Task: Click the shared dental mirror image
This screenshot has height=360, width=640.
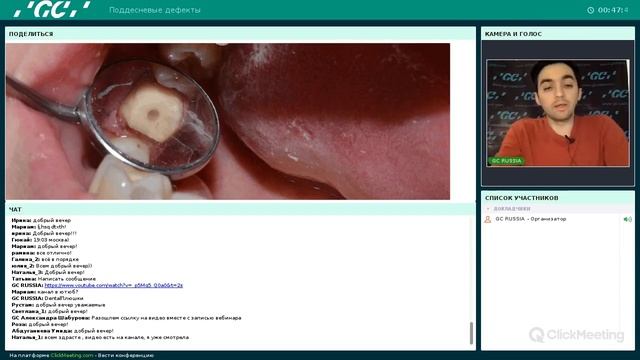Action: (x=228, y=122)
